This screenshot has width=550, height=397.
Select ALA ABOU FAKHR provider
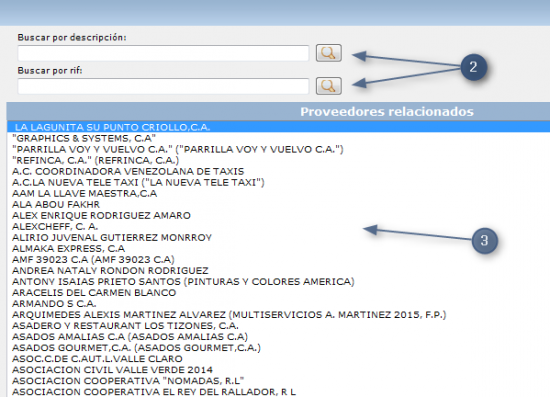pos(279,204)
